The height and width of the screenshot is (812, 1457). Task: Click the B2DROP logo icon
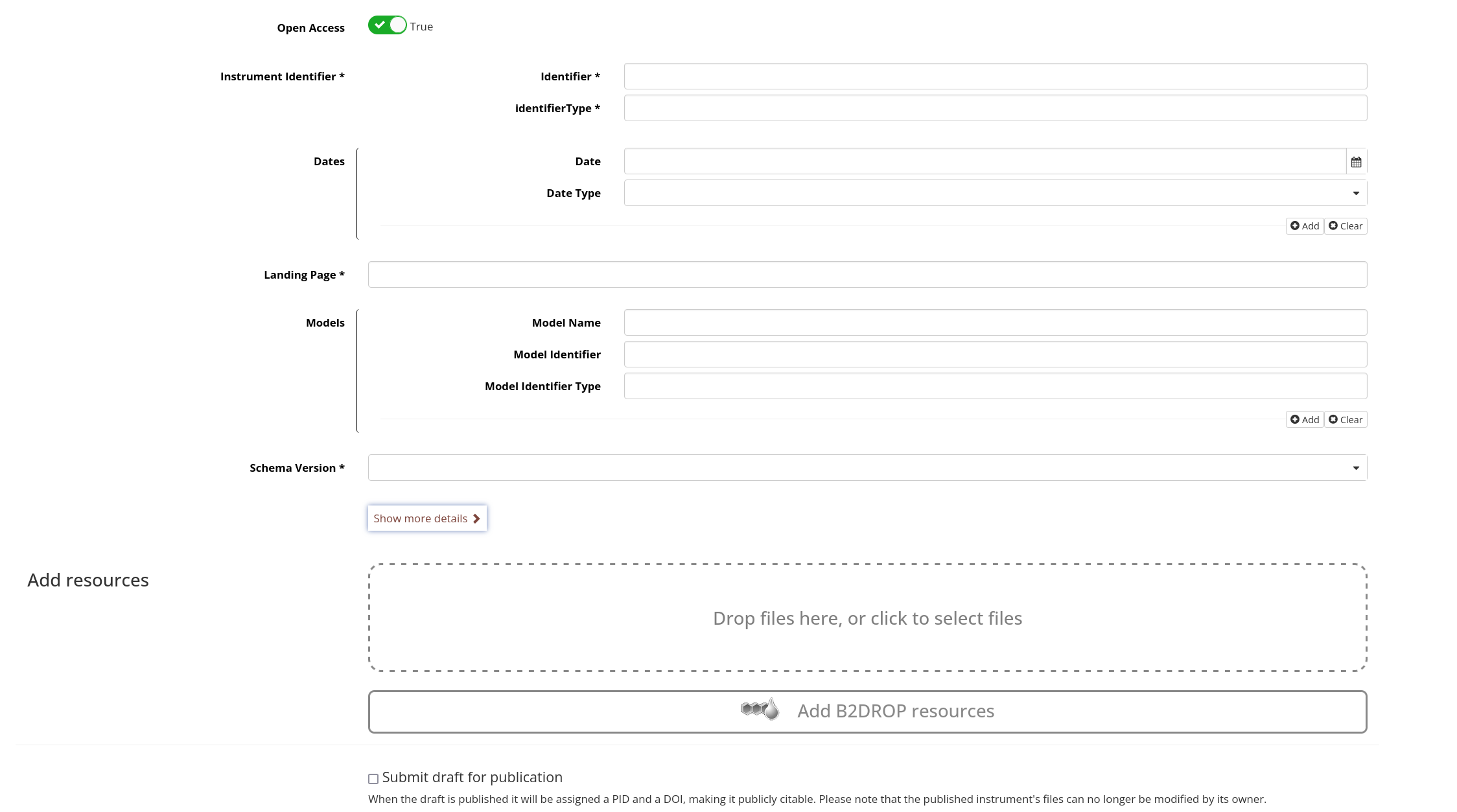(760, 710)
